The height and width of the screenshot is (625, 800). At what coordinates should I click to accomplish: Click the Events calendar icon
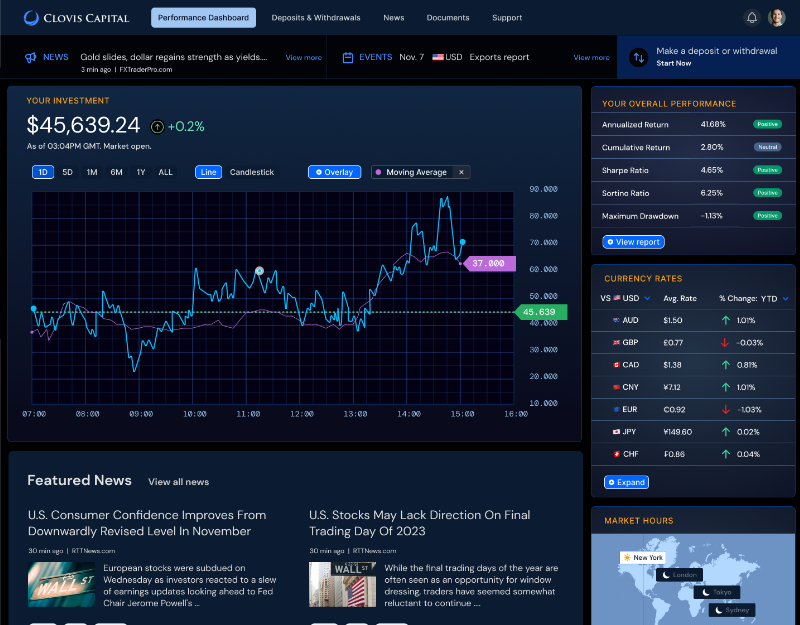tap(348, 57)
